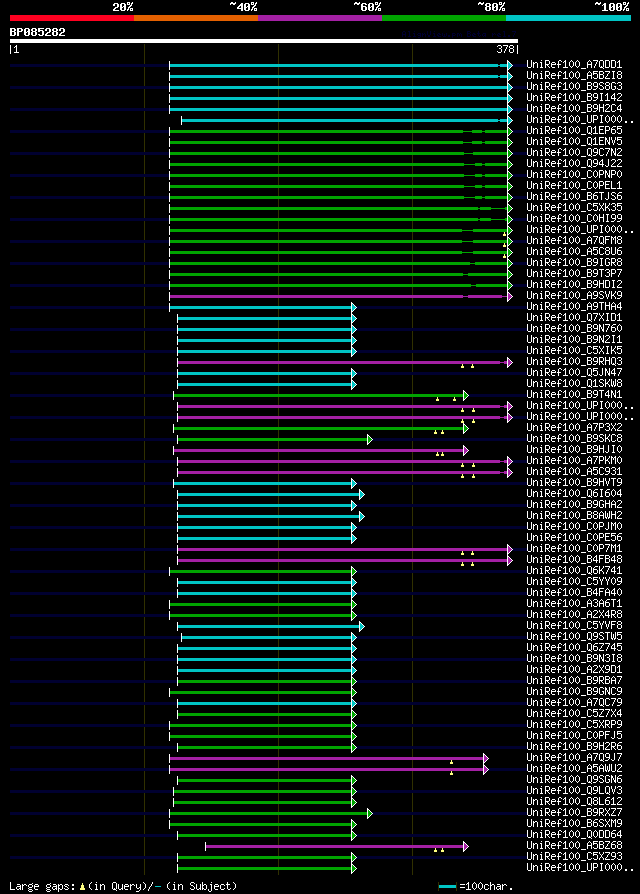Select the UniRef100_C5XIK5 label

pyautogui.click(x=574, y=351)
